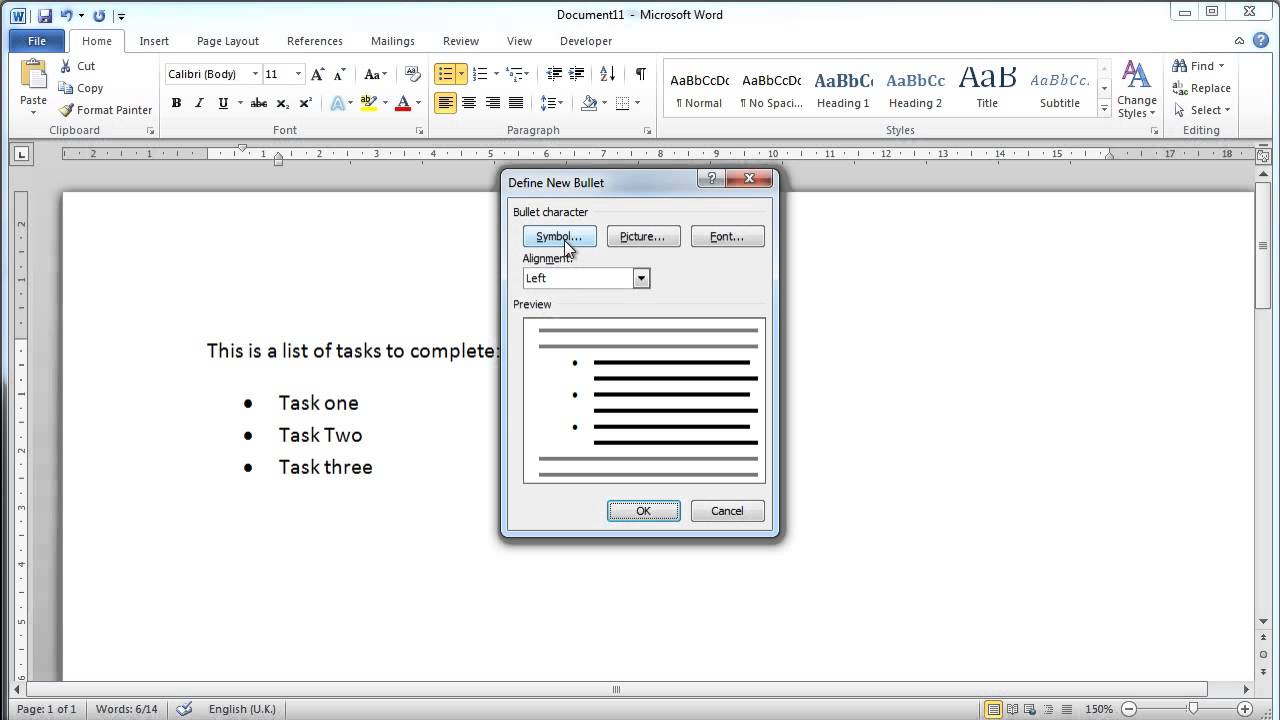
Task: Click the Font... button in dialog
Action: point(727,236)
